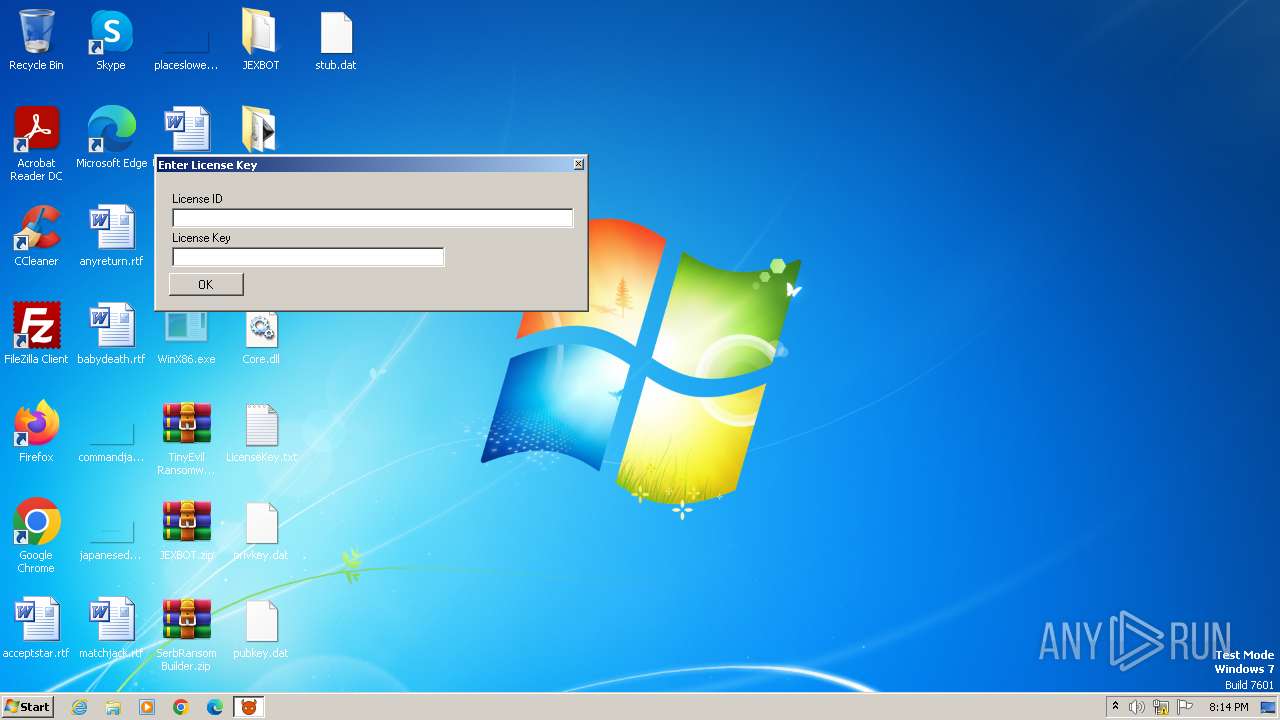Select the TinyEvil Ransomware archive icon
Screen dimensions: 1280x720
tap(186, 438)
